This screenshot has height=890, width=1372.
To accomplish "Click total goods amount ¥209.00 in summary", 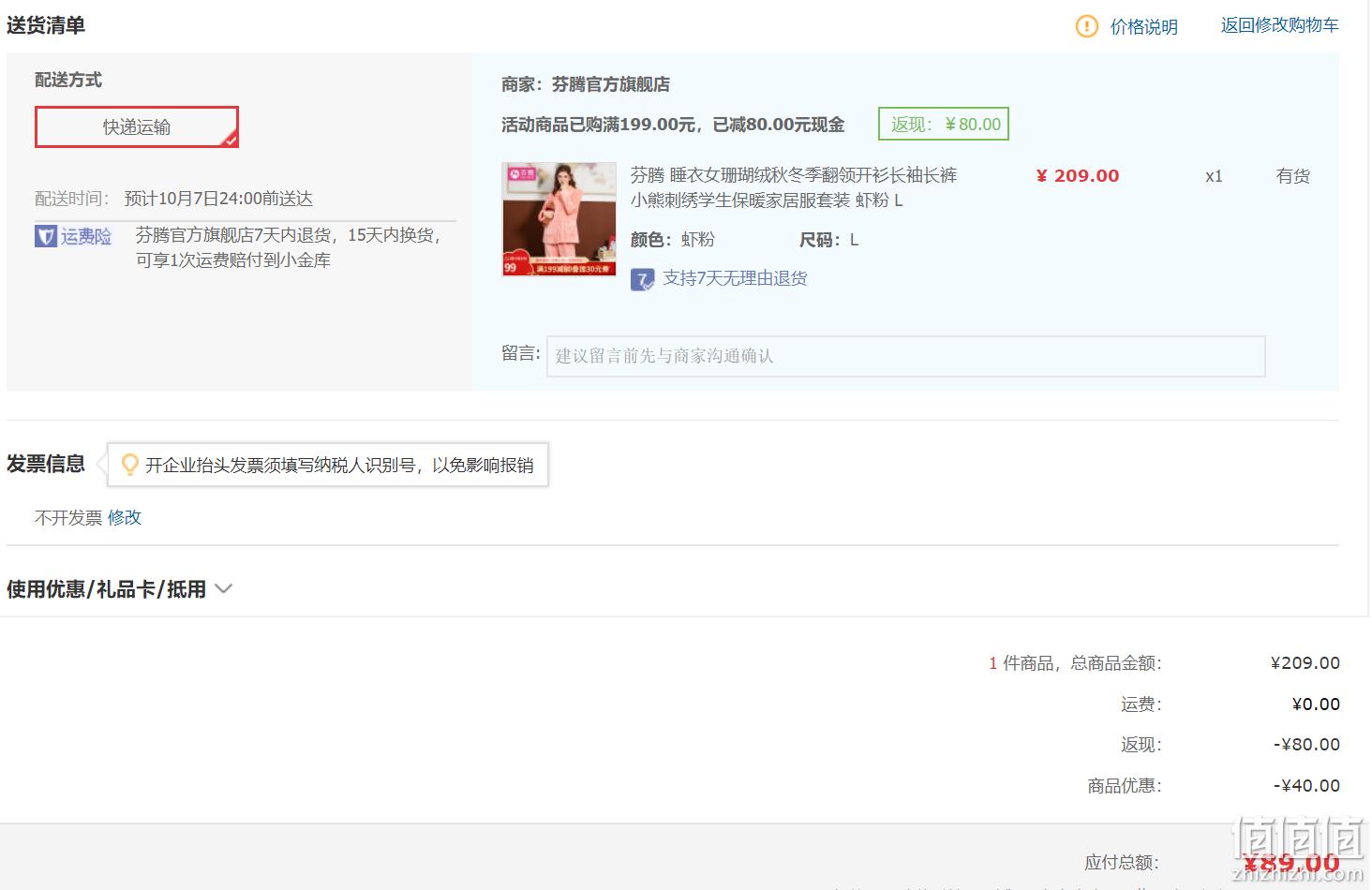I will (1305, 662).
